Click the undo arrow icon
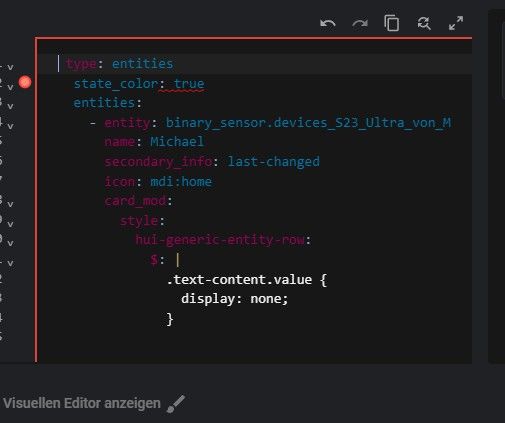 click(328, 24)
